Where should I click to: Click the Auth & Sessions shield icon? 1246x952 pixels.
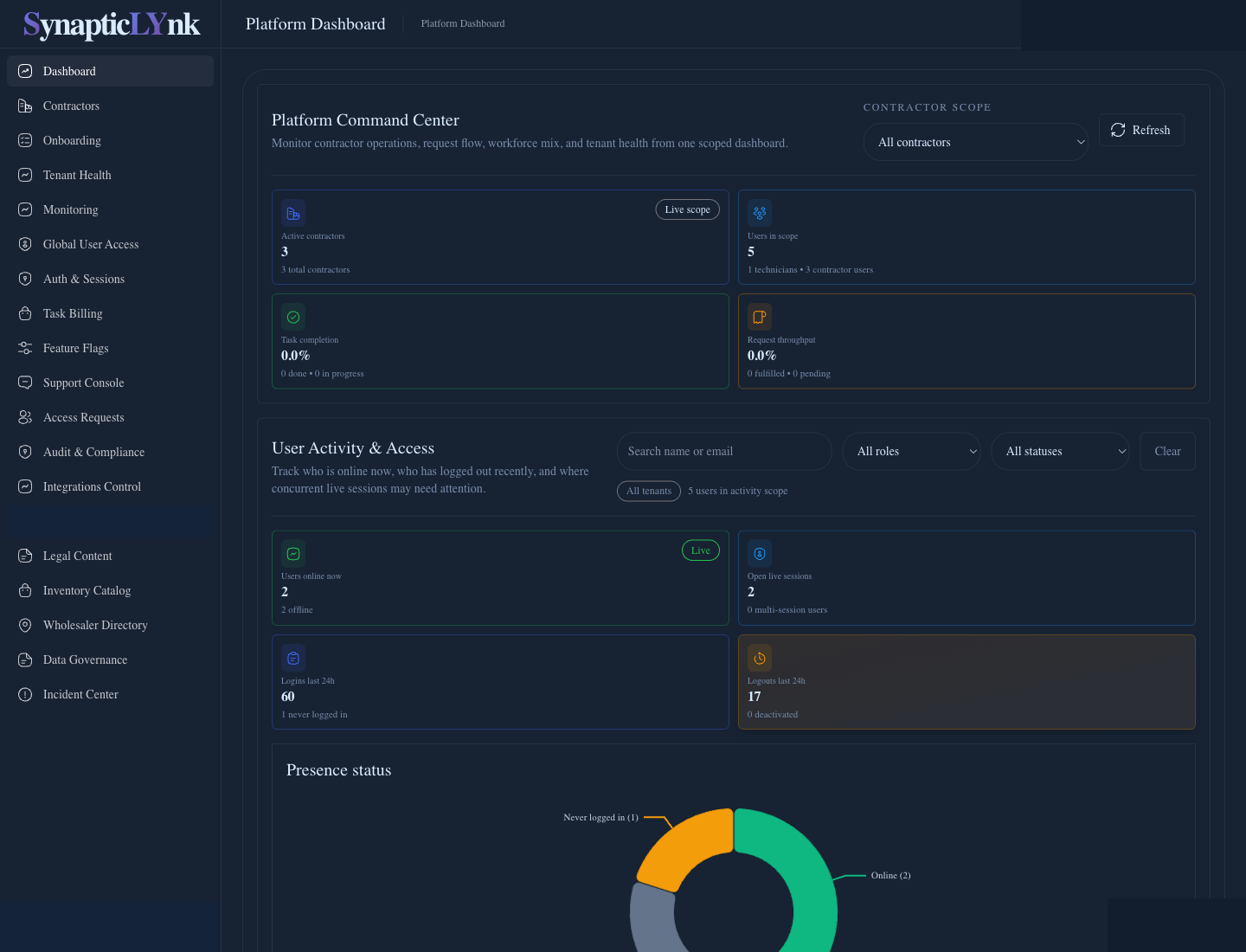(25, 279)
